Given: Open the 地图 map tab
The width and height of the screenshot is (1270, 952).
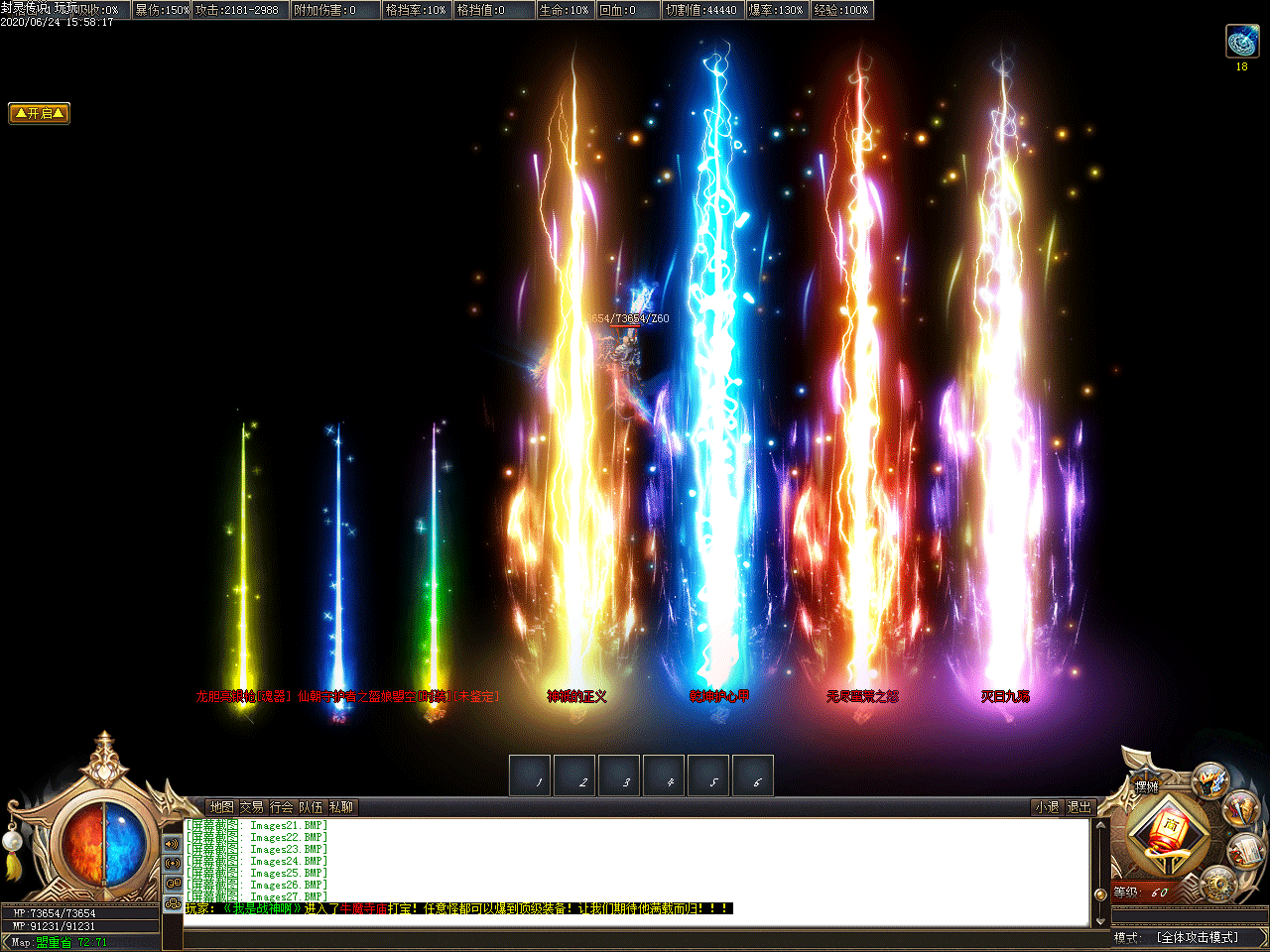Looking at the screenshot, I should 221,807.
